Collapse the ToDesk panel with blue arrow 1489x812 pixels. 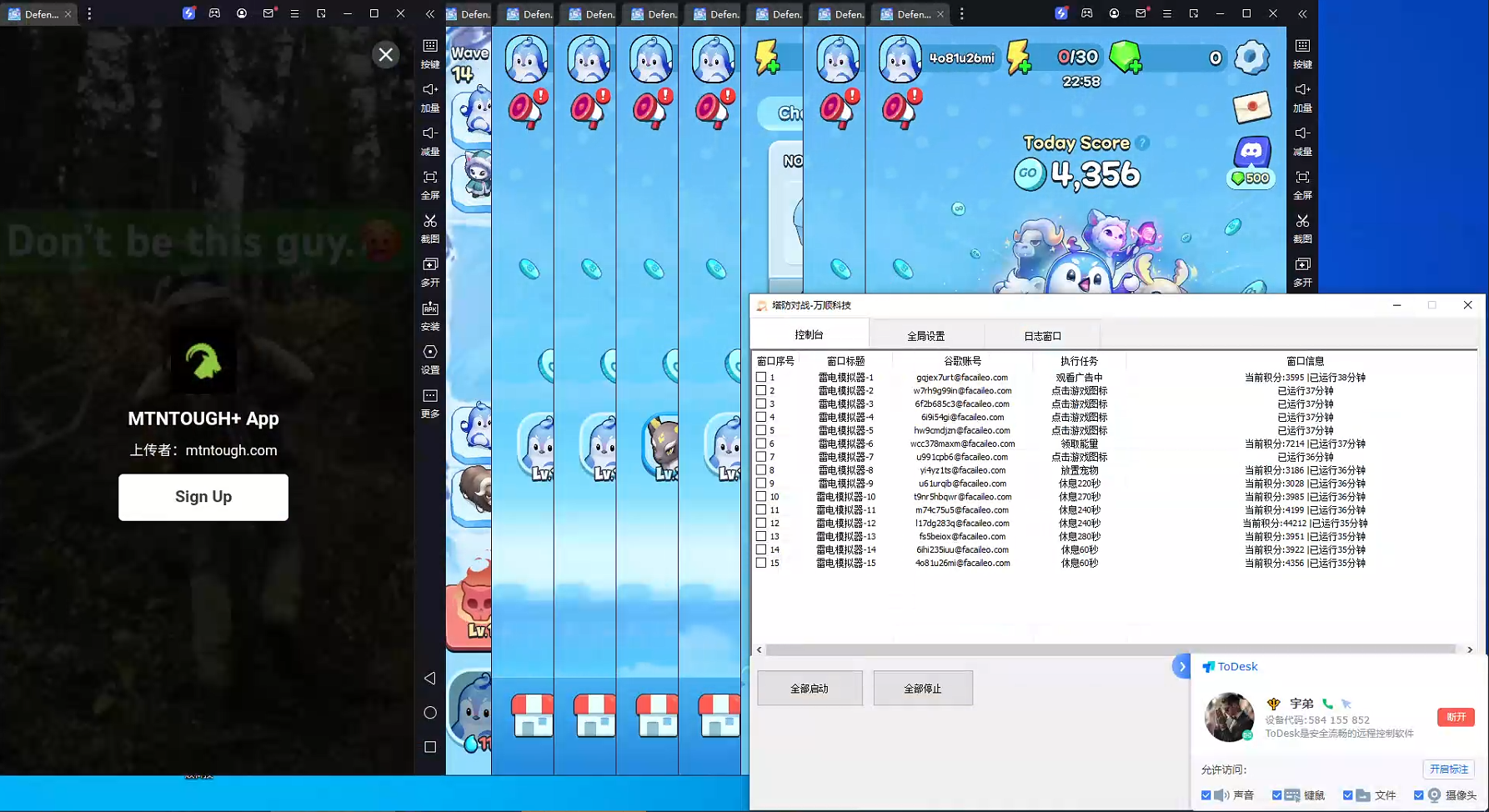click(1181, 666)
